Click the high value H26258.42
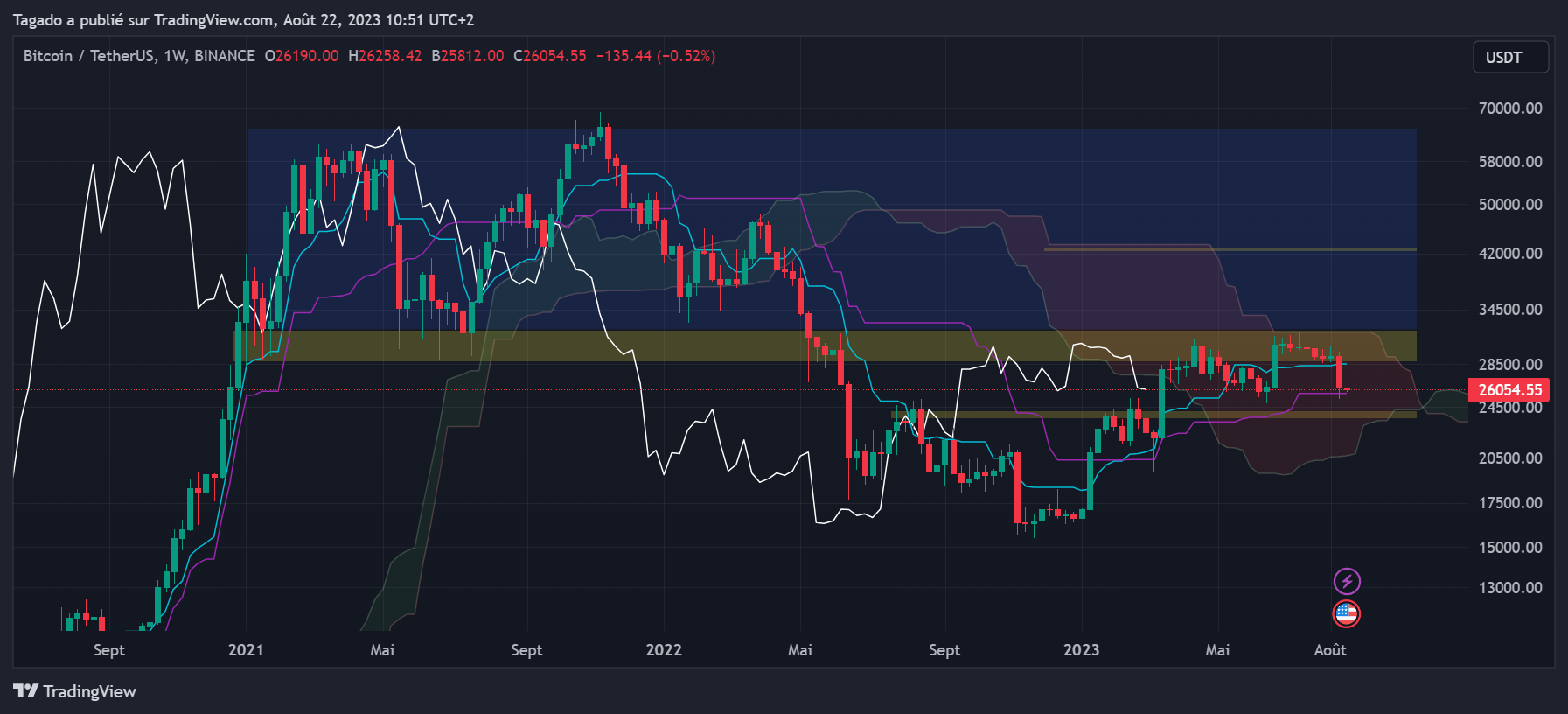The height and width of the screenshot is (714, 1568). (x=385, y=56)
